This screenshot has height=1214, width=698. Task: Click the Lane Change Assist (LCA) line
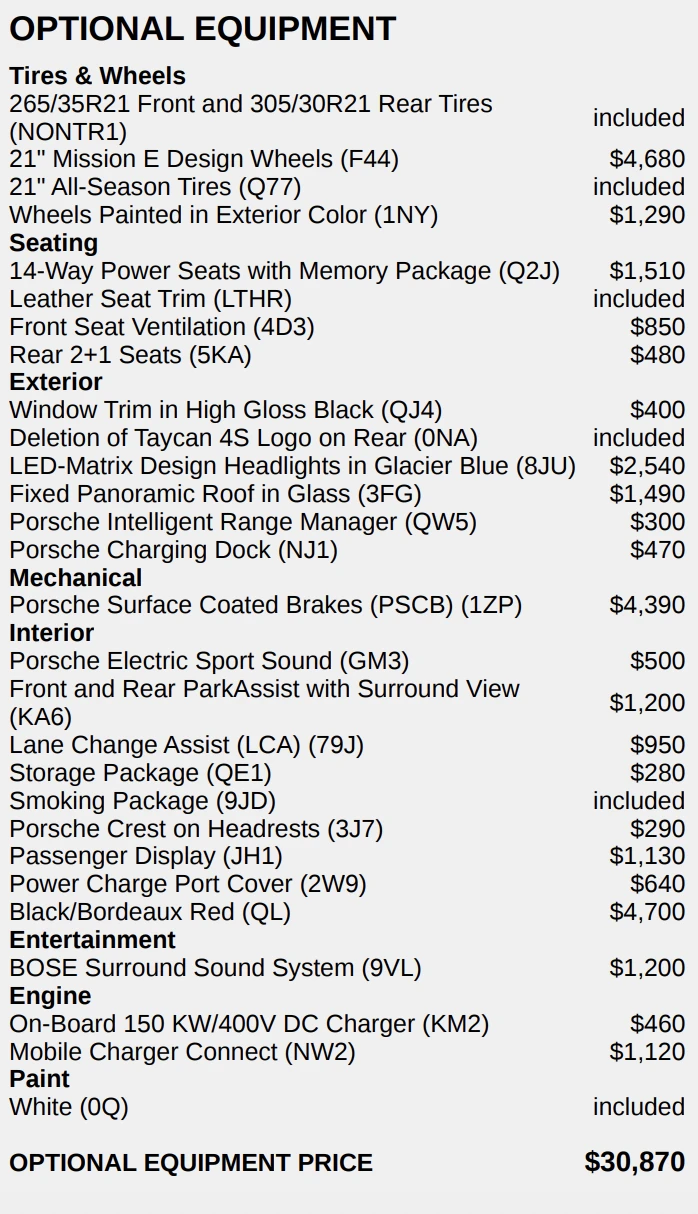click(186, 745)
